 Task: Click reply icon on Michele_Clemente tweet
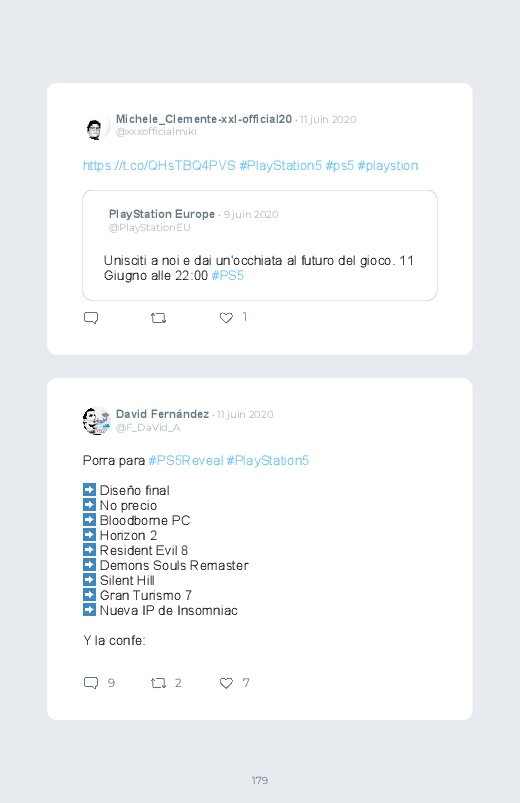pos(91,318)
